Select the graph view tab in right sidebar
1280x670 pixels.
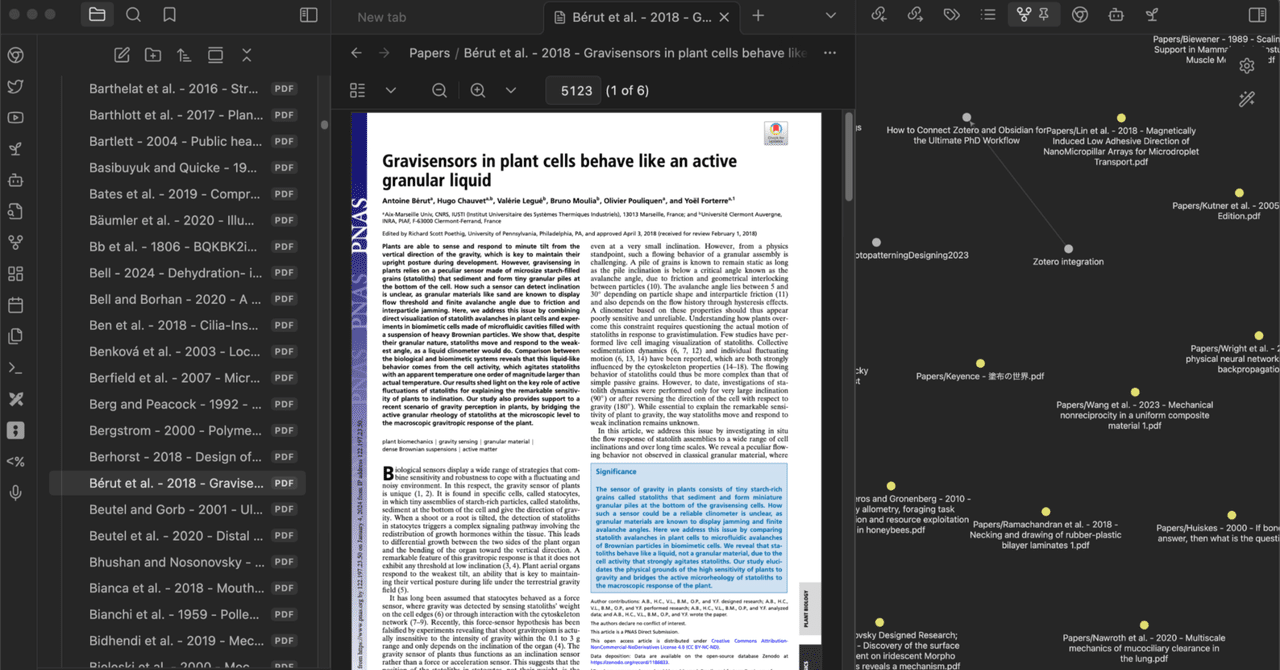[1023, 15]
